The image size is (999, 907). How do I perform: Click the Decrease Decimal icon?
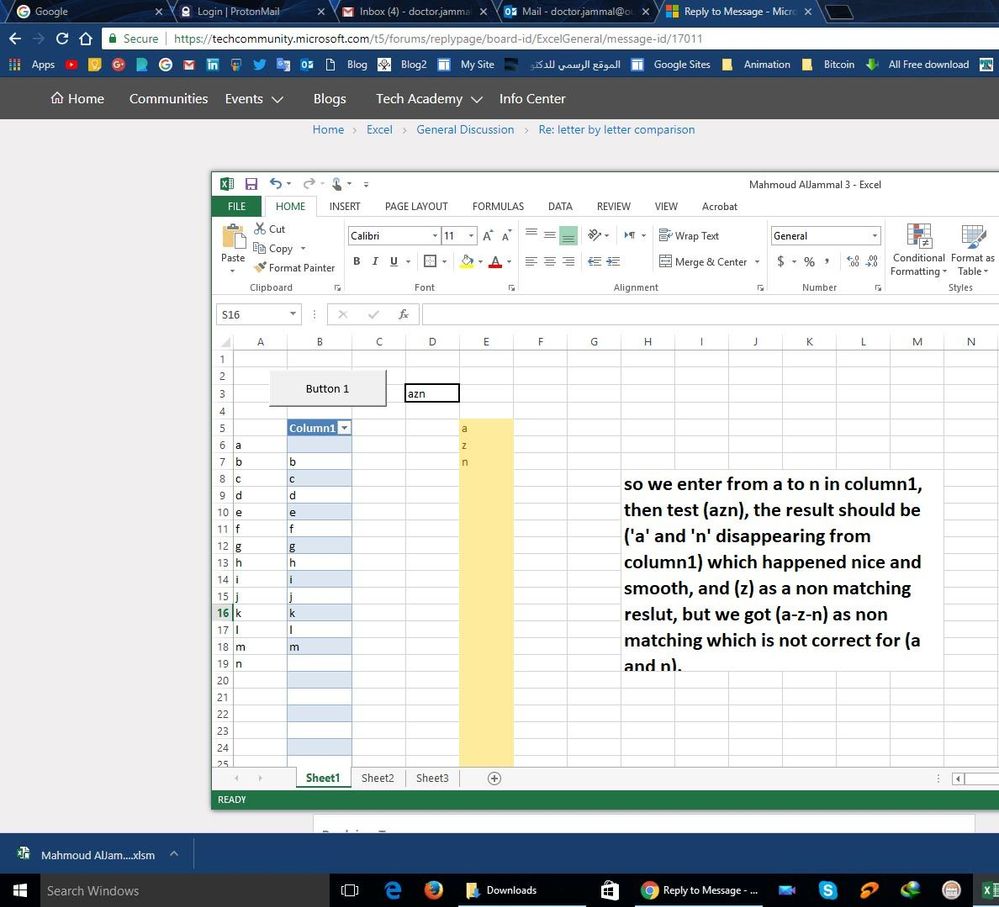click(x=872, y=261)
